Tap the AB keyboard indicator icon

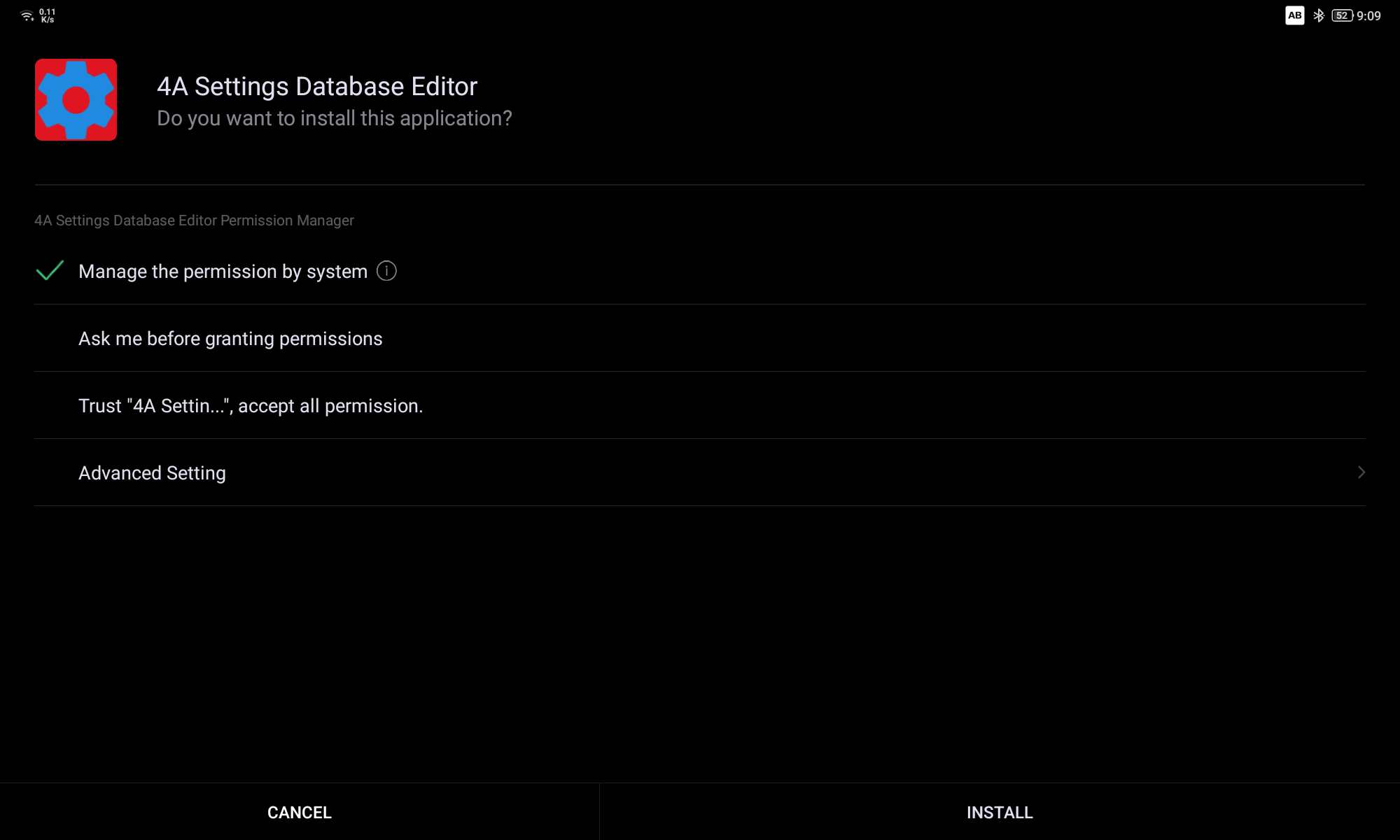1294,15
